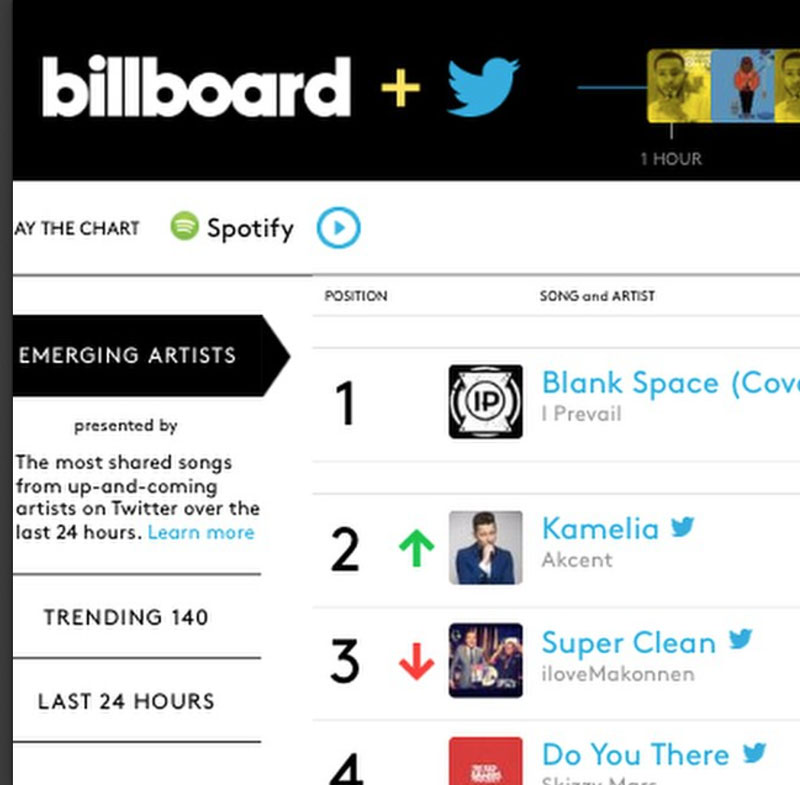
Task: Click the Twitter bird icon beside Do You There
Action: pyautogui.click(x=755, y=752)
